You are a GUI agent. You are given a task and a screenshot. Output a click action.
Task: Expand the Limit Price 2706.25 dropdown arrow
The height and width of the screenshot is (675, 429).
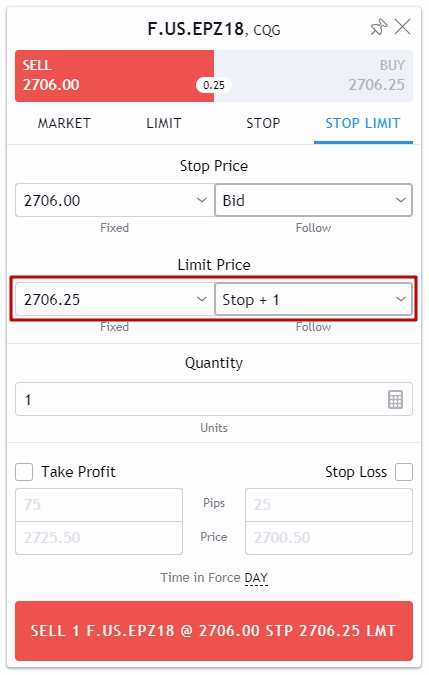click(201, 299)
